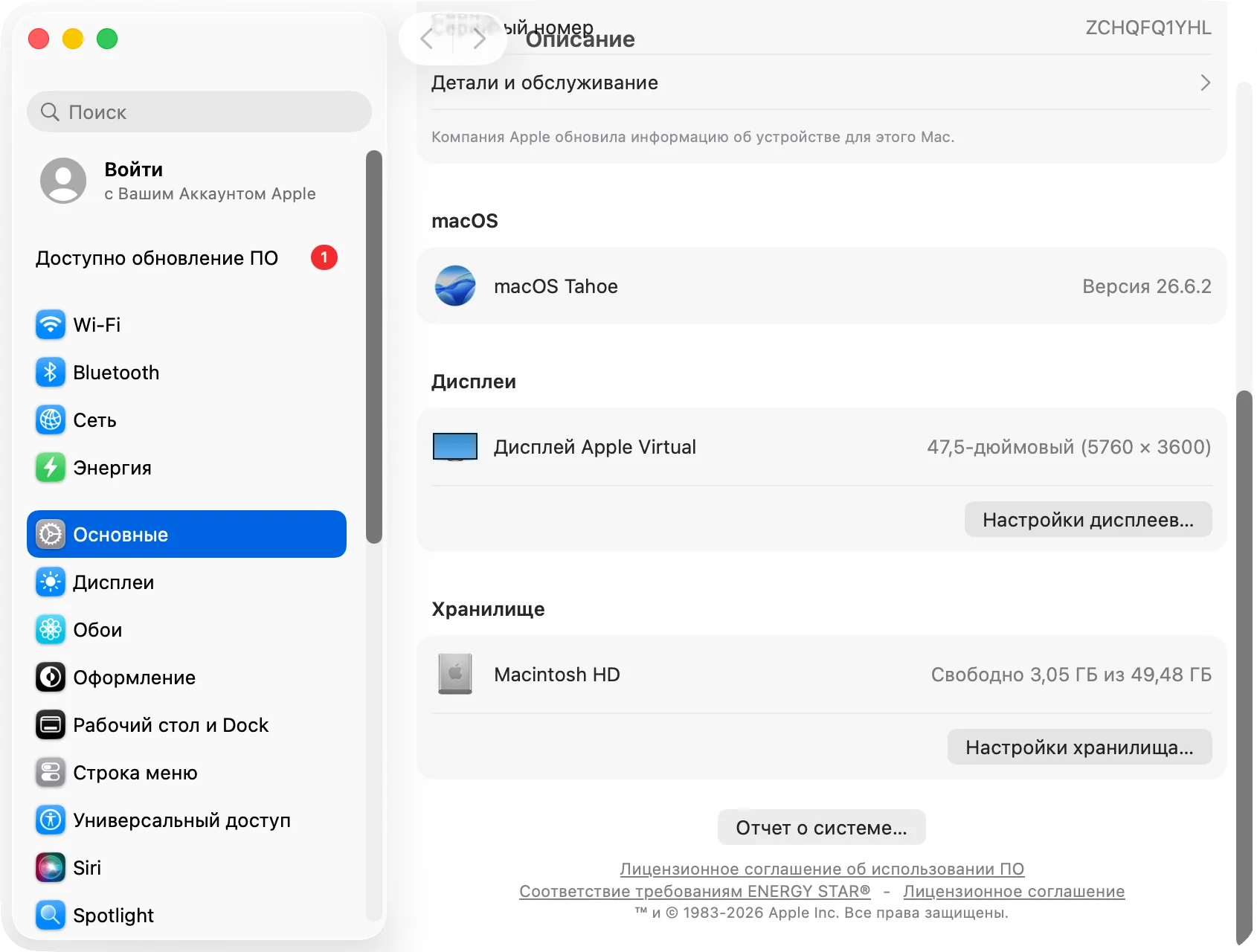This screenshot has height=952, width=1257.
Task: Click the sidebar vertical scrollbar
Action: click(374, 347)
